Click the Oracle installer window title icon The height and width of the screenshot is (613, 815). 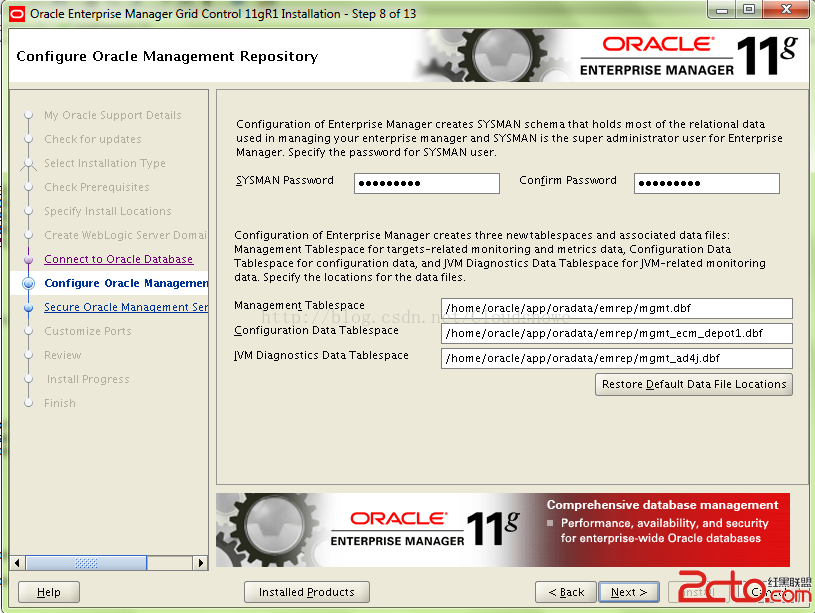point(17,14)
